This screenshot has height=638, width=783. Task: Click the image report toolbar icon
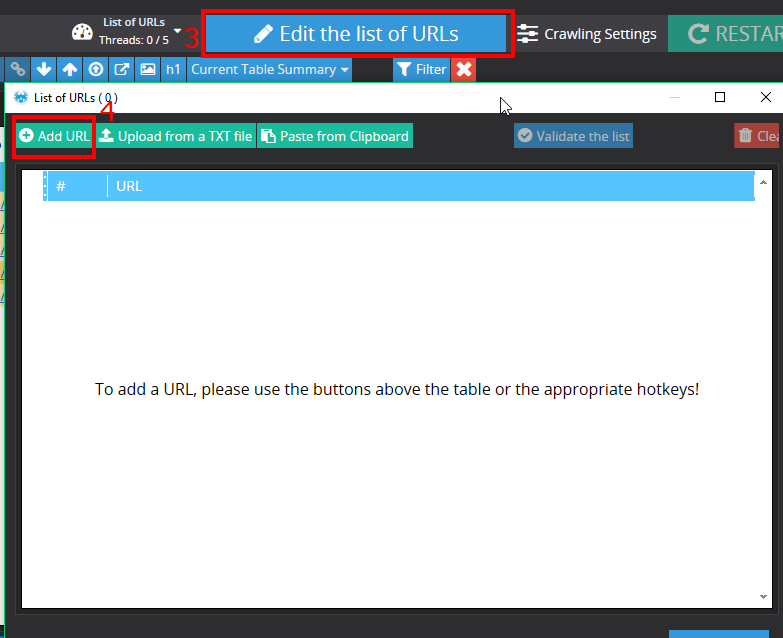tap(148, 69)
